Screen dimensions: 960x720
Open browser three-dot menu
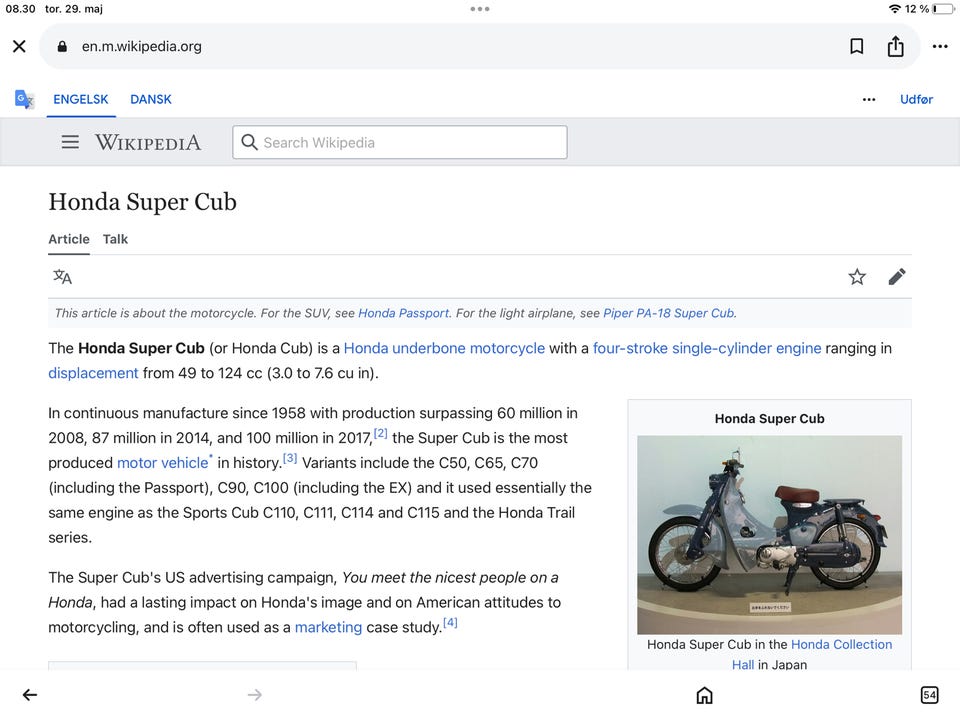(939, 46)
